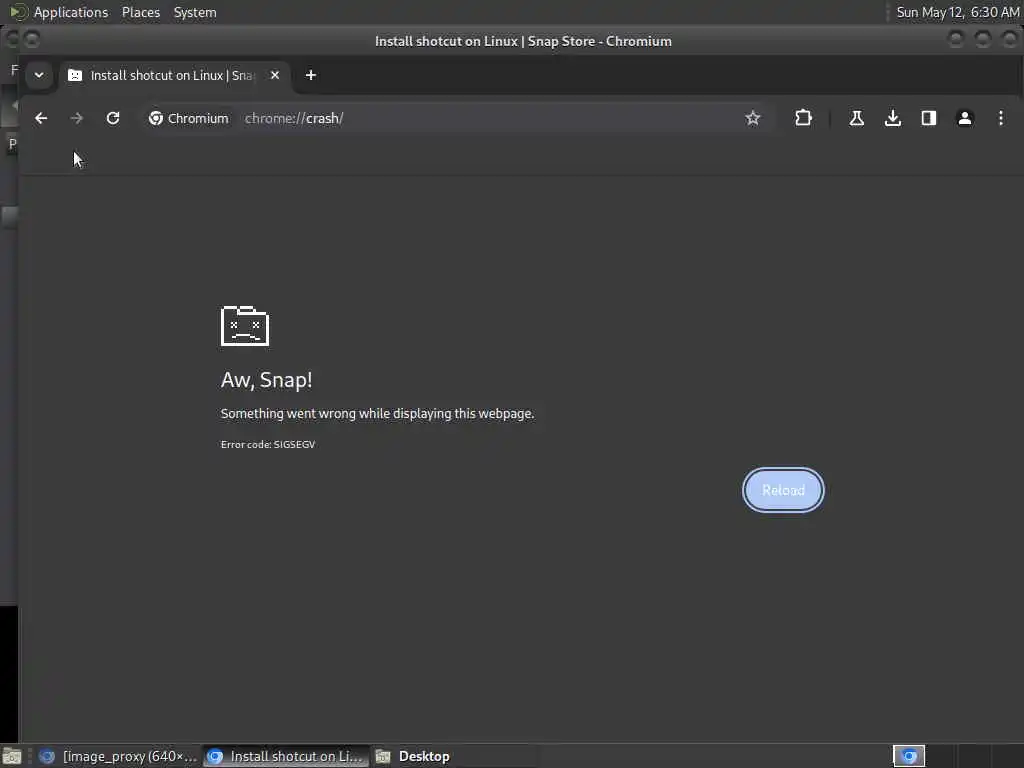Click the Chromium window title bar text

coord(523,41)
